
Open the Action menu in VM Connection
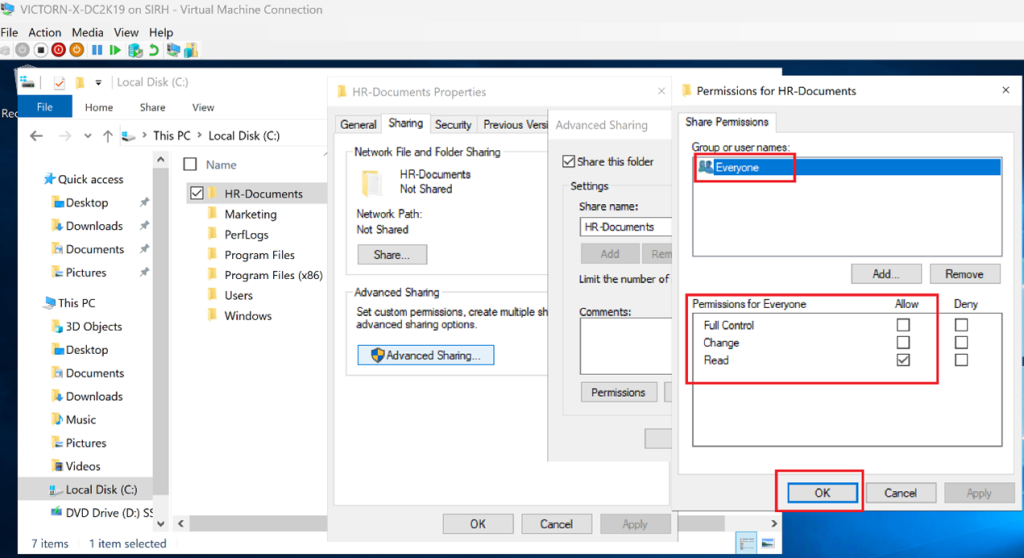pyautogui.click(x=45, y=33)
